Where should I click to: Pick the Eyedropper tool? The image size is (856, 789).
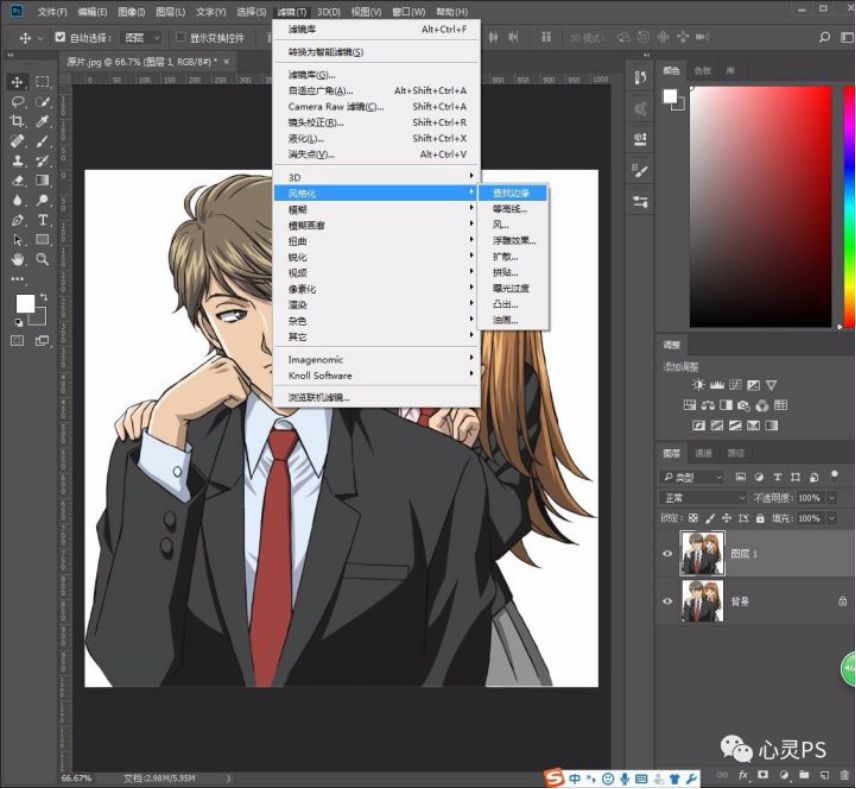coord(43,121)
